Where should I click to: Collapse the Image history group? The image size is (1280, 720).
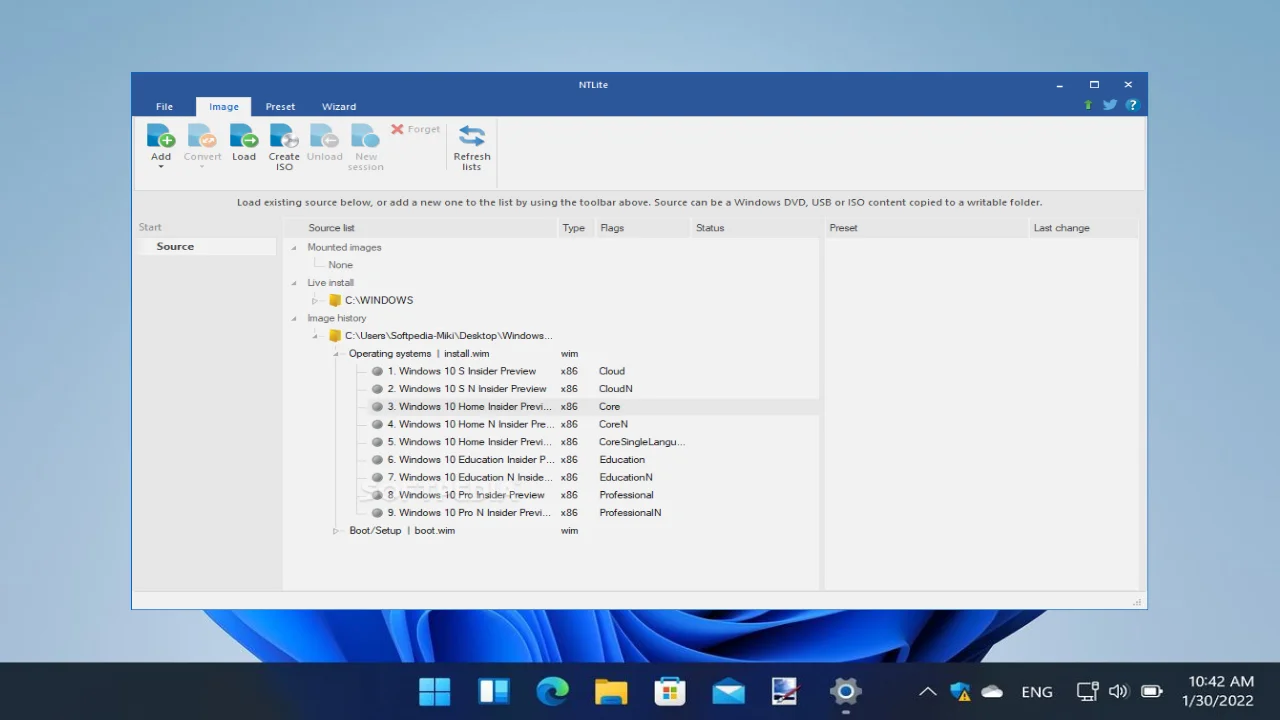click(294, 318)
